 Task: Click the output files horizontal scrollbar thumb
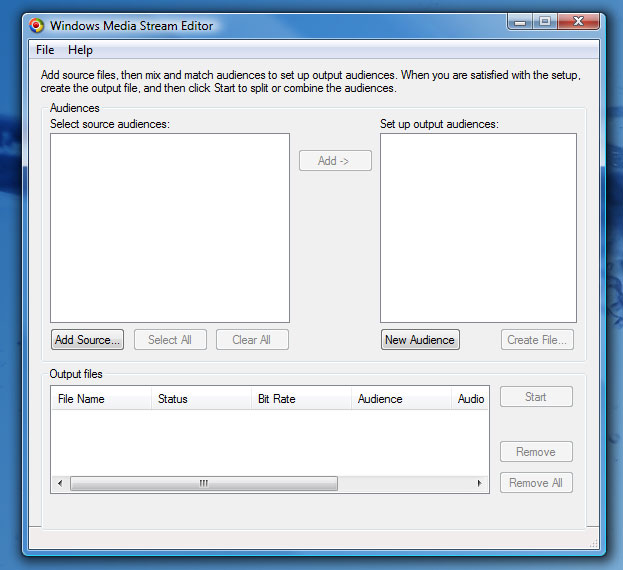point(204,483)
